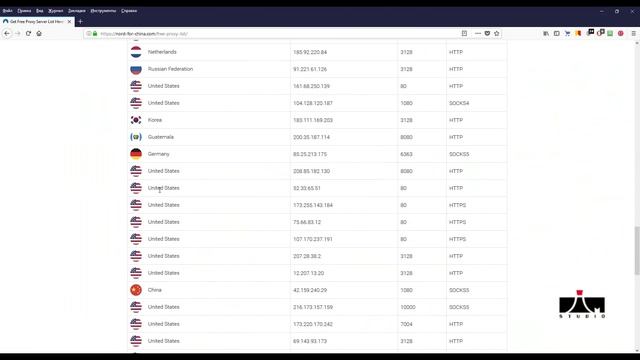The height and width of the screenshot is (360, 640).
Task: Open the Правка menu
Action: [x=24, y=11]
